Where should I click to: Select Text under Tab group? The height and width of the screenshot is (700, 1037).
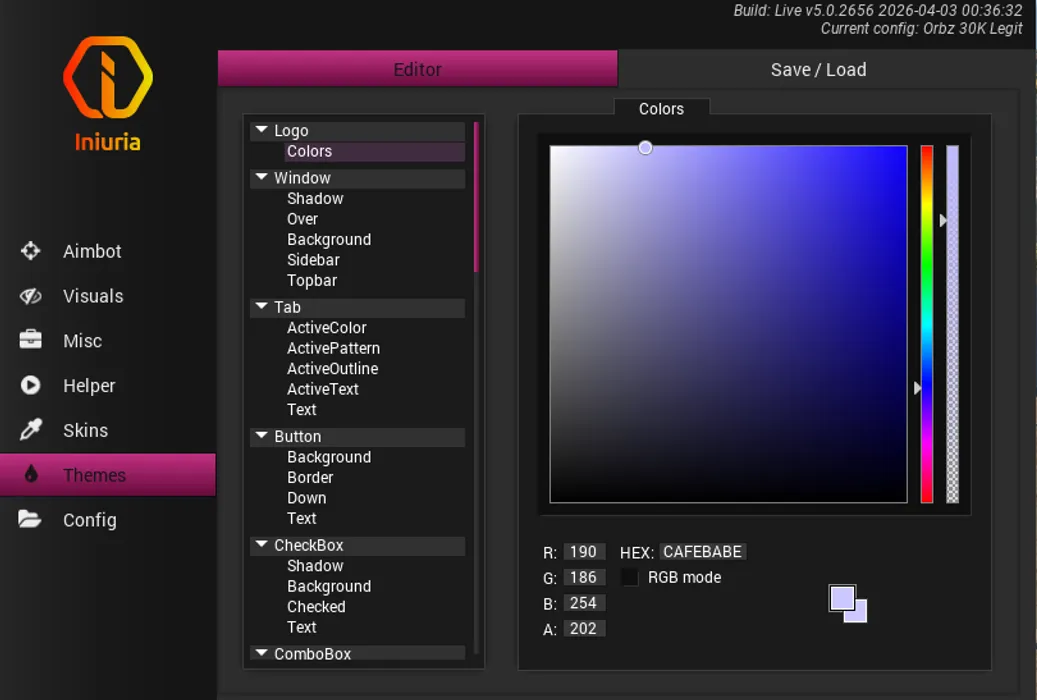point(302,410)
